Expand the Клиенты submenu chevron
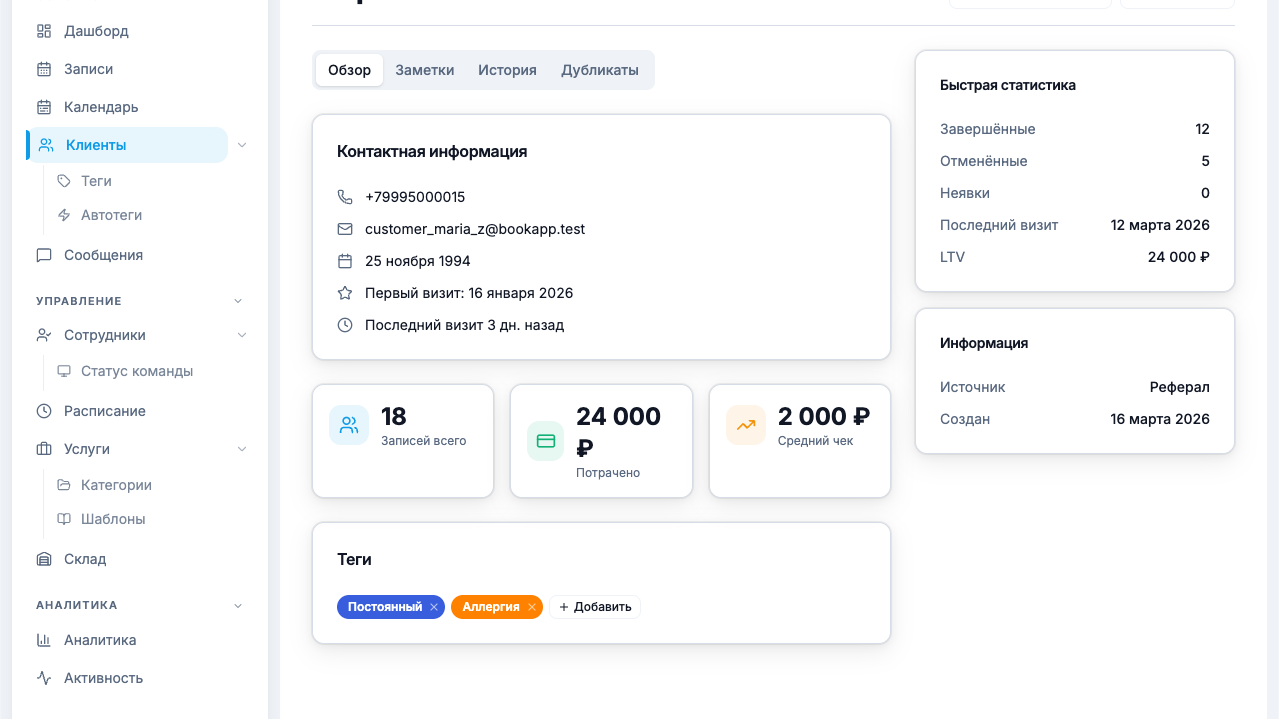 (x=241, y=145)
